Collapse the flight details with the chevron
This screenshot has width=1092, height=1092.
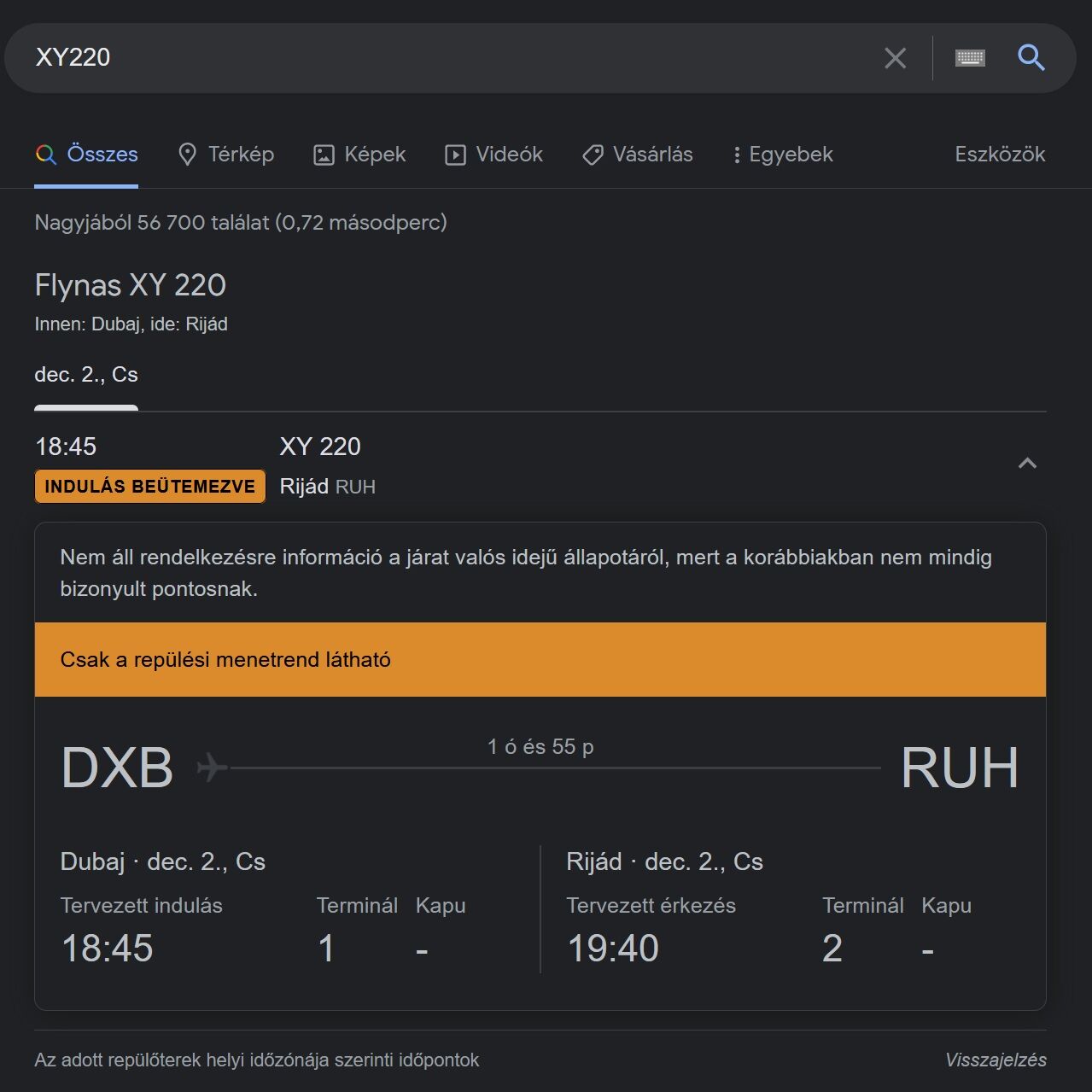click(x=1027, y=464)
